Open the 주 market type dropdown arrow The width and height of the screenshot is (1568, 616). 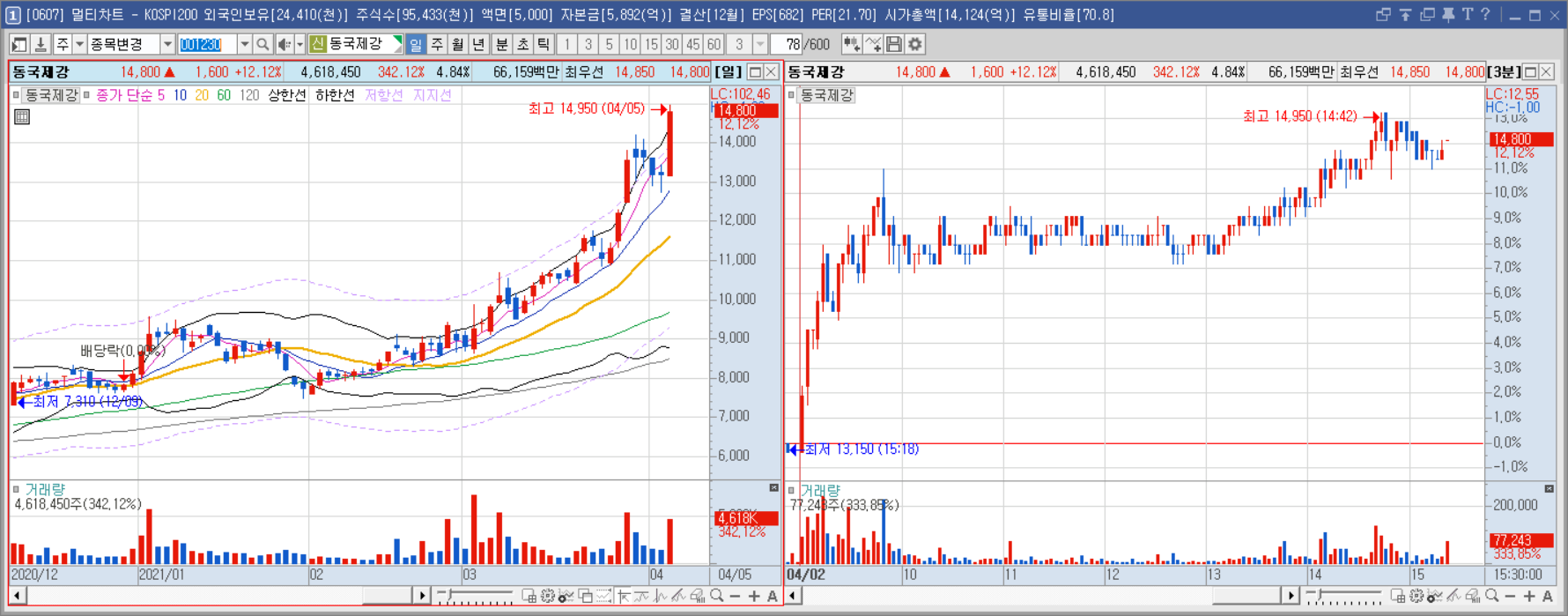coord(79,44)
